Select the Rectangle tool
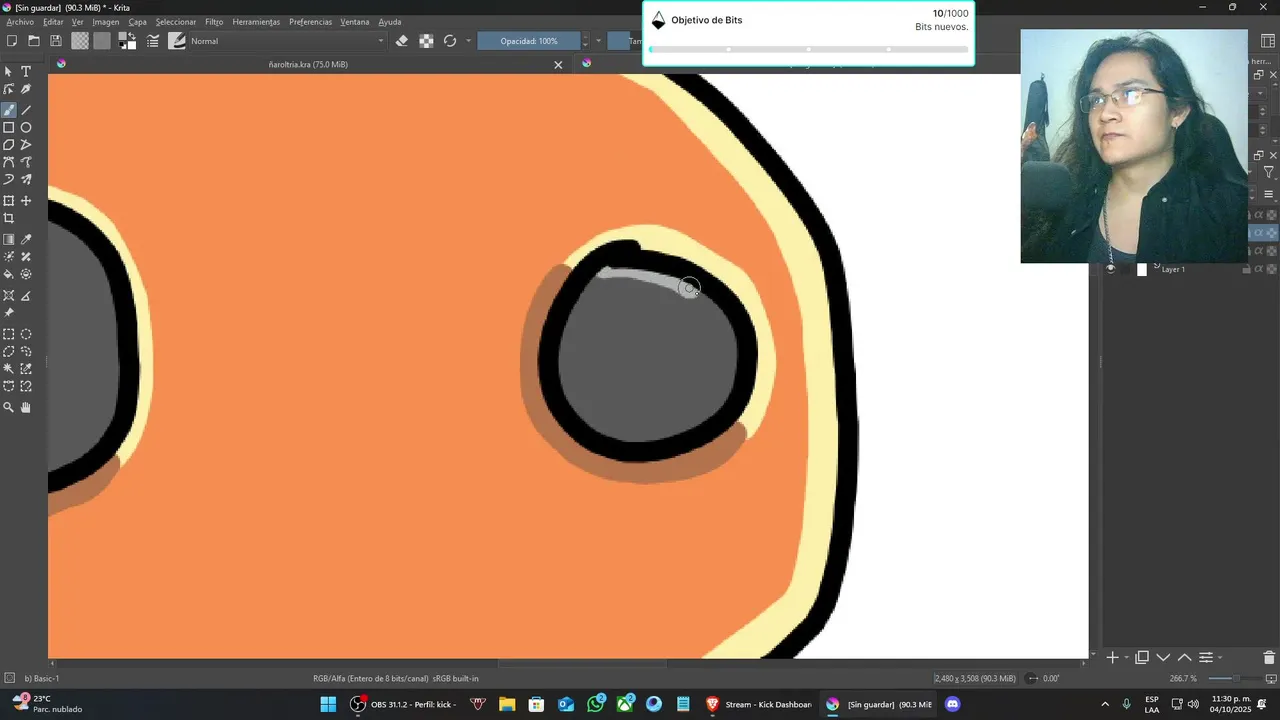The height and width of the screenshot is (720, 1280). (9, 127)
